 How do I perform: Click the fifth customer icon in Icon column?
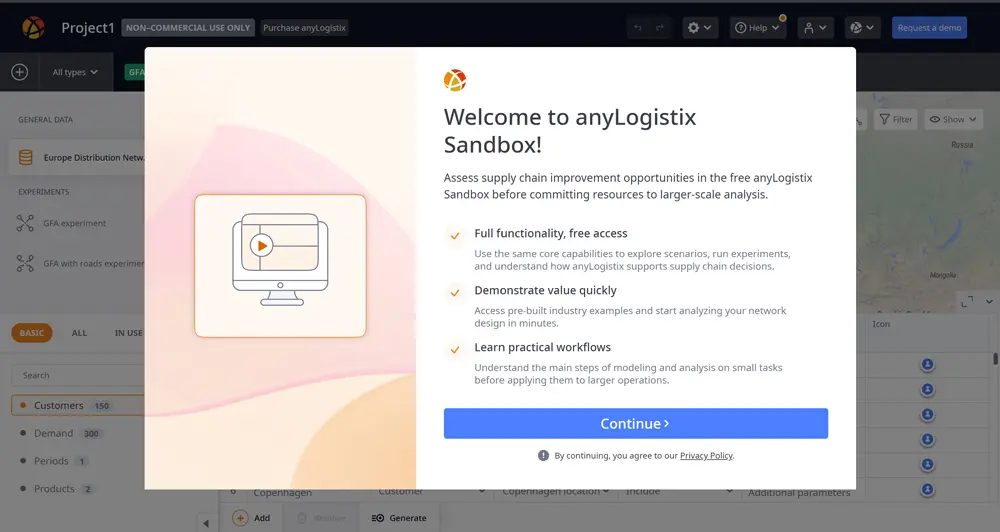(x=927, y=464)
